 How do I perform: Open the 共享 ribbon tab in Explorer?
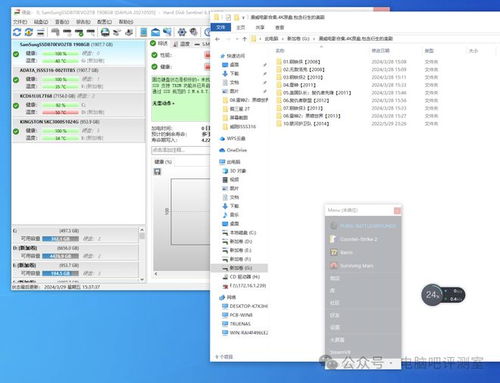click(x=260, y=27)
